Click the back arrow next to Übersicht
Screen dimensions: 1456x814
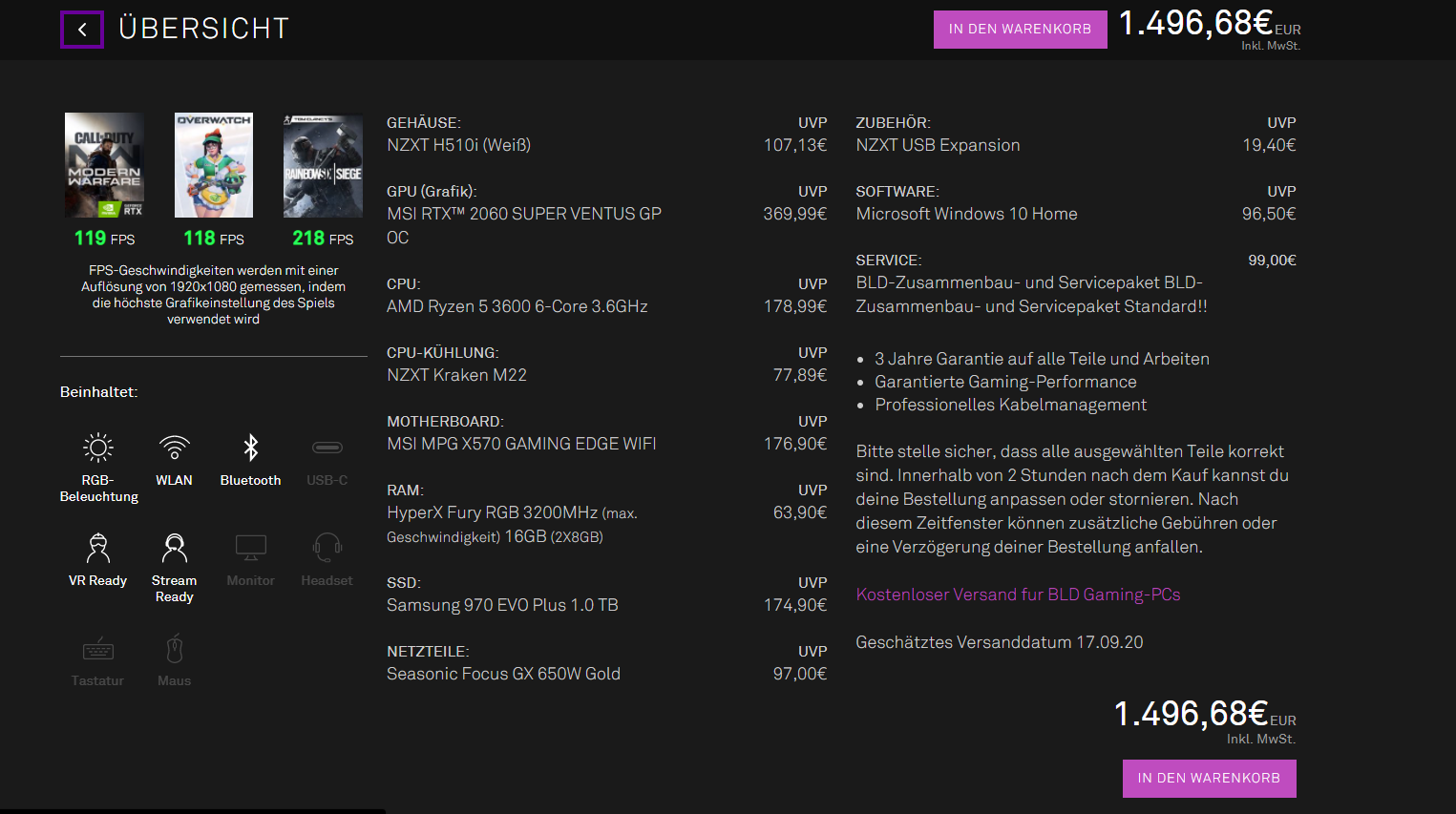pyautogui.click(x=82, y=30)
